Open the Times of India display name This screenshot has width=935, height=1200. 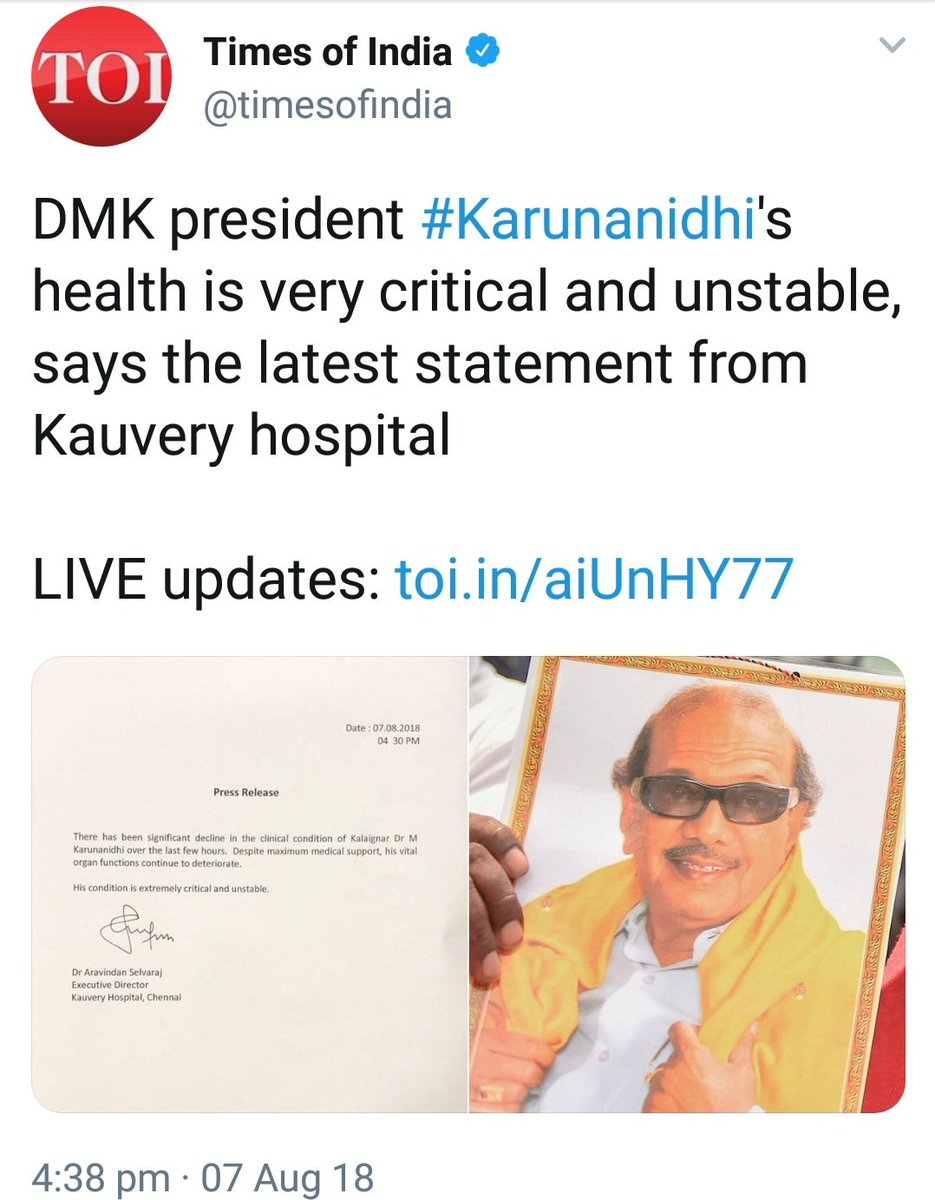(328, 51)
